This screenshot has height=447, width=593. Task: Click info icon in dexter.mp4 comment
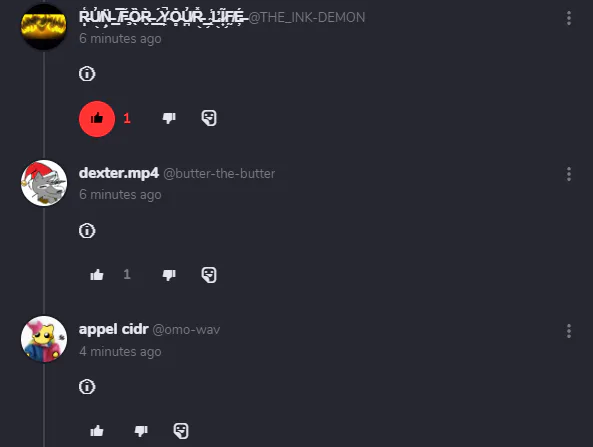[87, 230]
